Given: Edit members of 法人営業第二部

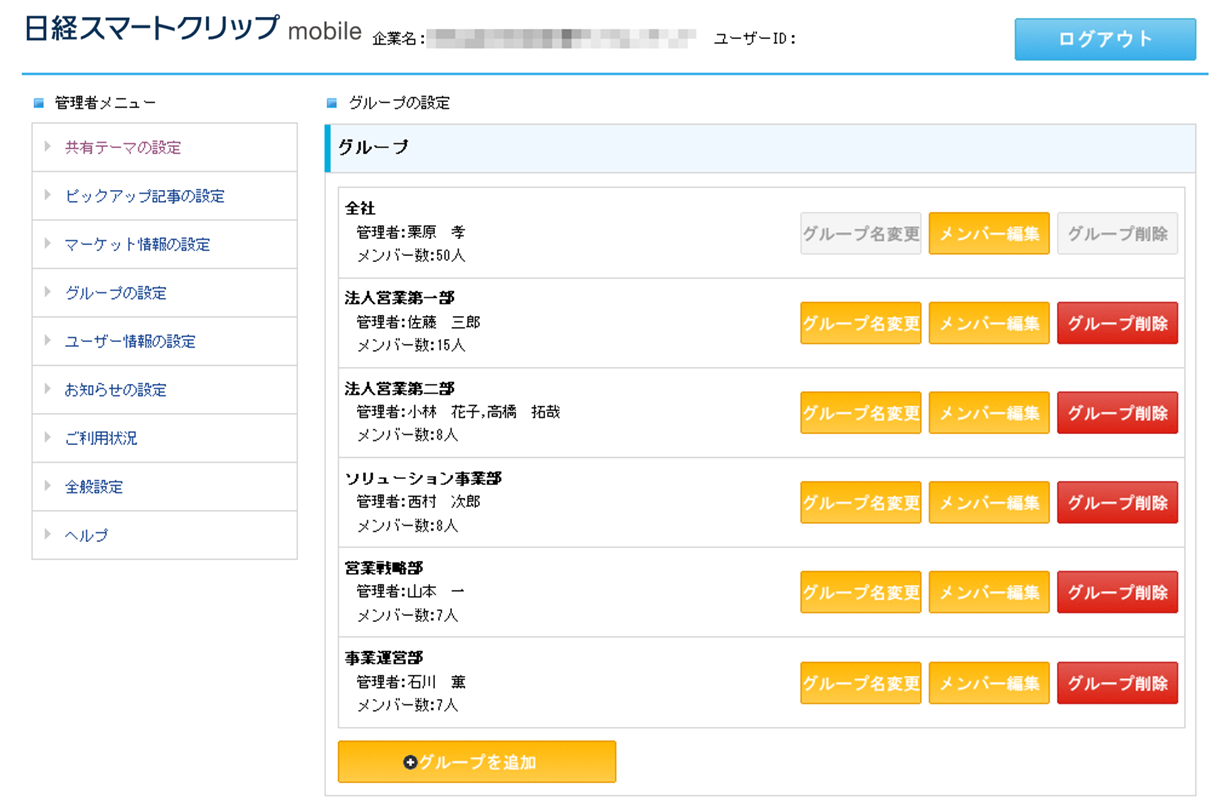Looking at the screenshot, I should coord(989,413).
